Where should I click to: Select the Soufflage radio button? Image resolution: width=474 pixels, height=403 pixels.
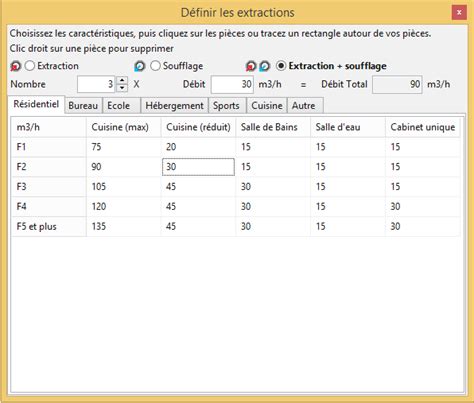coord(155,66)
